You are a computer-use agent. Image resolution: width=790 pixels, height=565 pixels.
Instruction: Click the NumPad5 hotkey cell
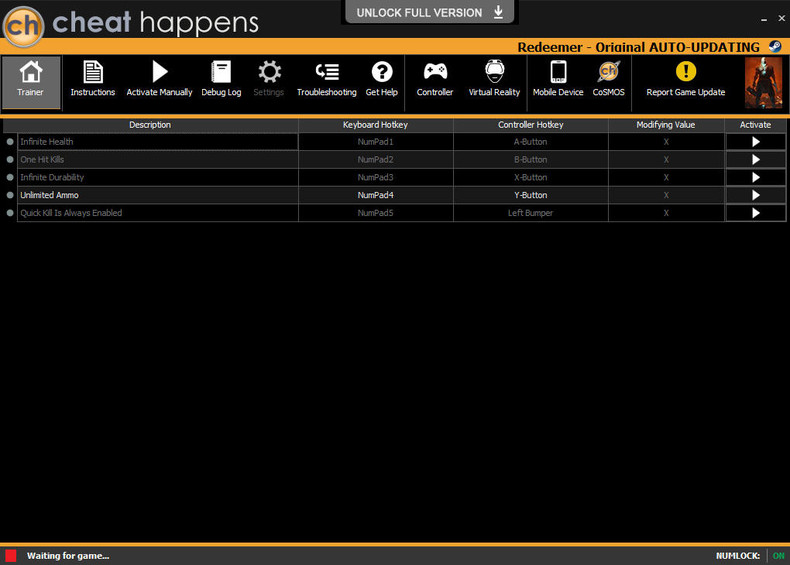pyautogui.click(x=375, y=213)
